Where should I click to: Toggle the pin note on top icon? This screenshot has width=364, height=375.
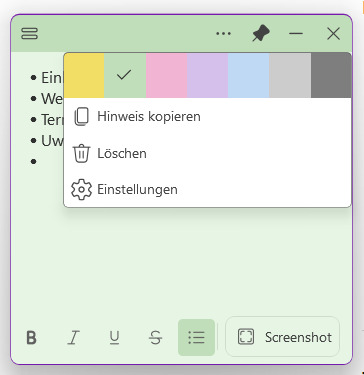(261, 33)
